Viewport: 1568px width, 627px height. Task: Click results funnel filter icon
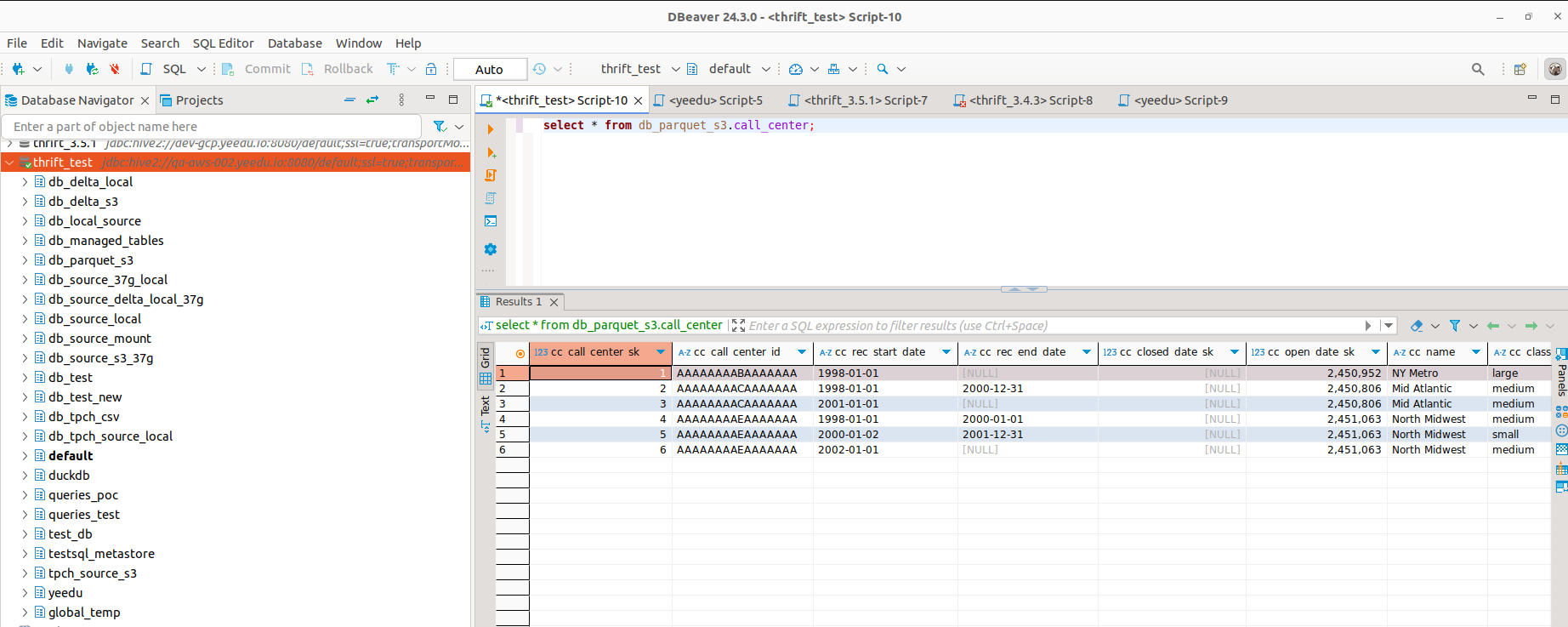pos(1455,326)
